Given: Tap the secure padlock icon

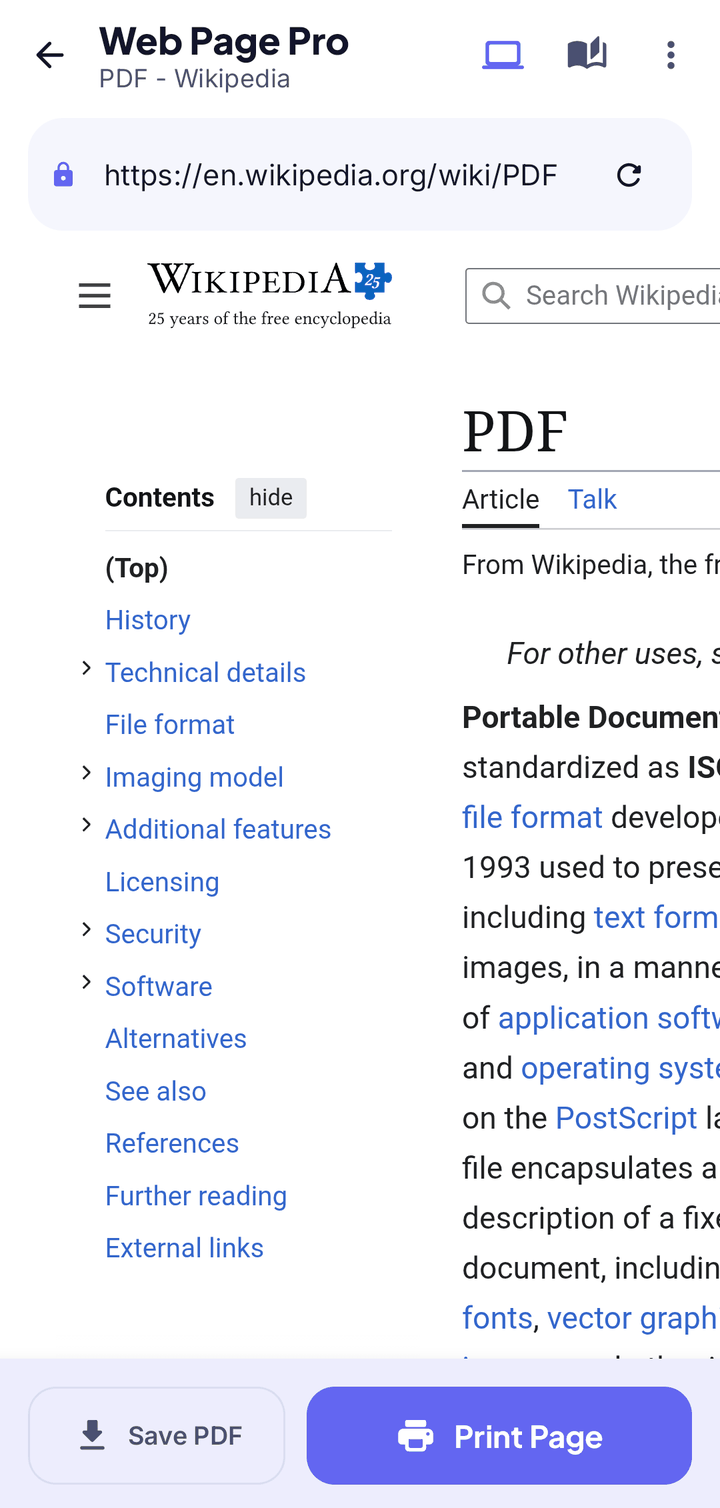Looking at the screenshot, I should [x=63, y=175].
